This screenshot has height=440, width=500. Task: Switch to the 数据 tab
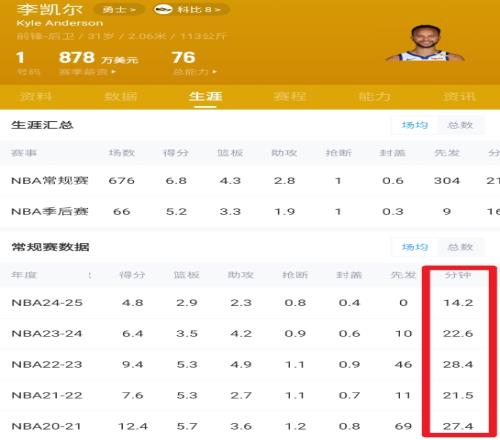click(x=121, y=96)
